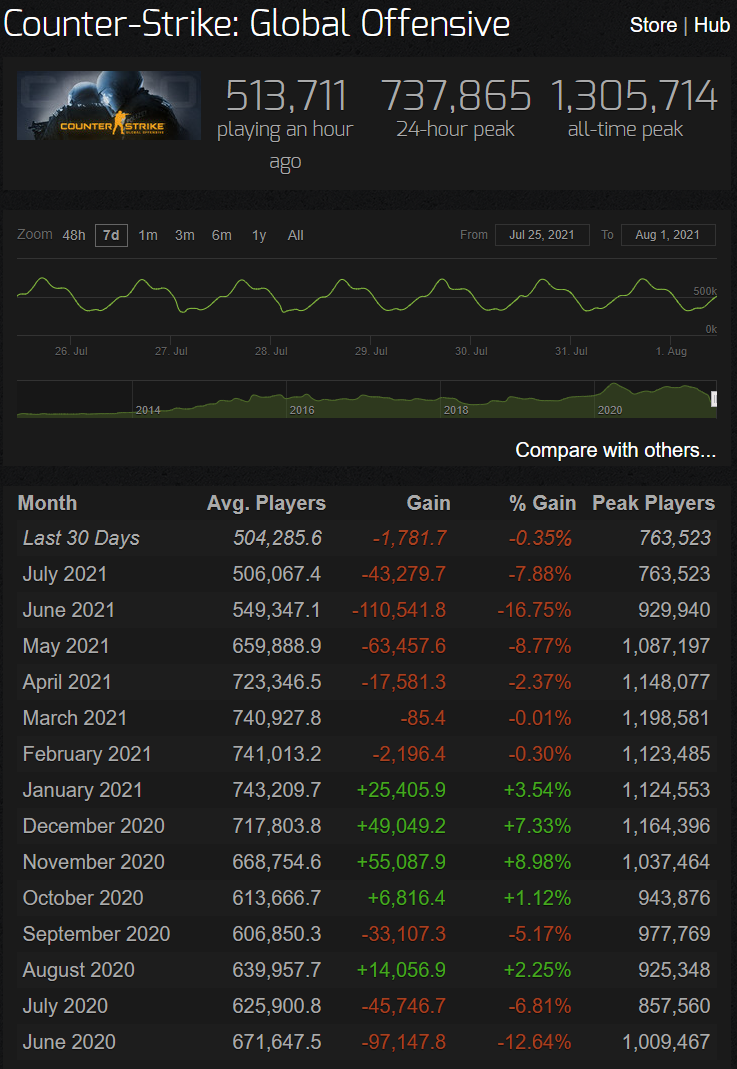Screen dimensions: 737x1069
Task: Select the August 2020 row label
Action: tap(78, 970)
